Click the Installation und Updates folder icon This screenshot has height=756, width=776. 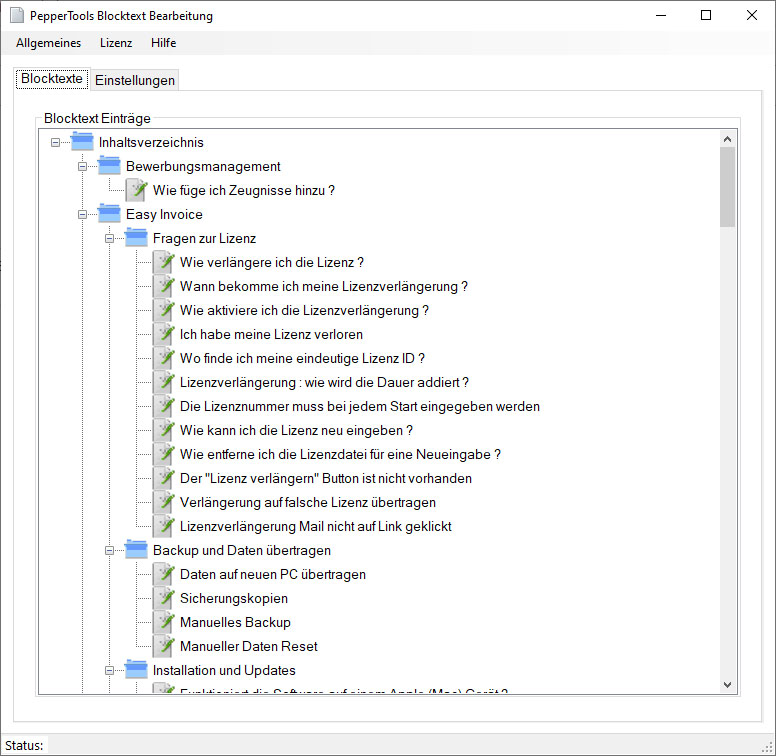[136, 669]
